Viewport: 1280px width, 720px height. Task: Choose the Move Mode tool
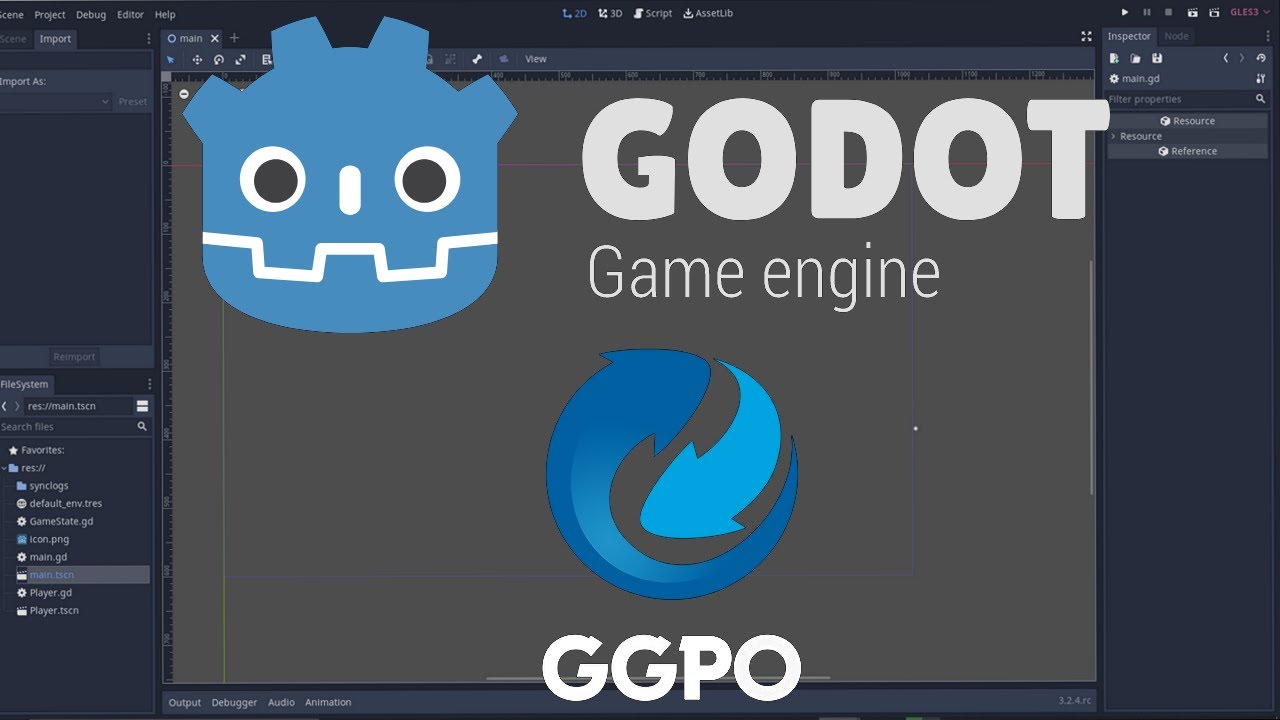coord(197,59)
